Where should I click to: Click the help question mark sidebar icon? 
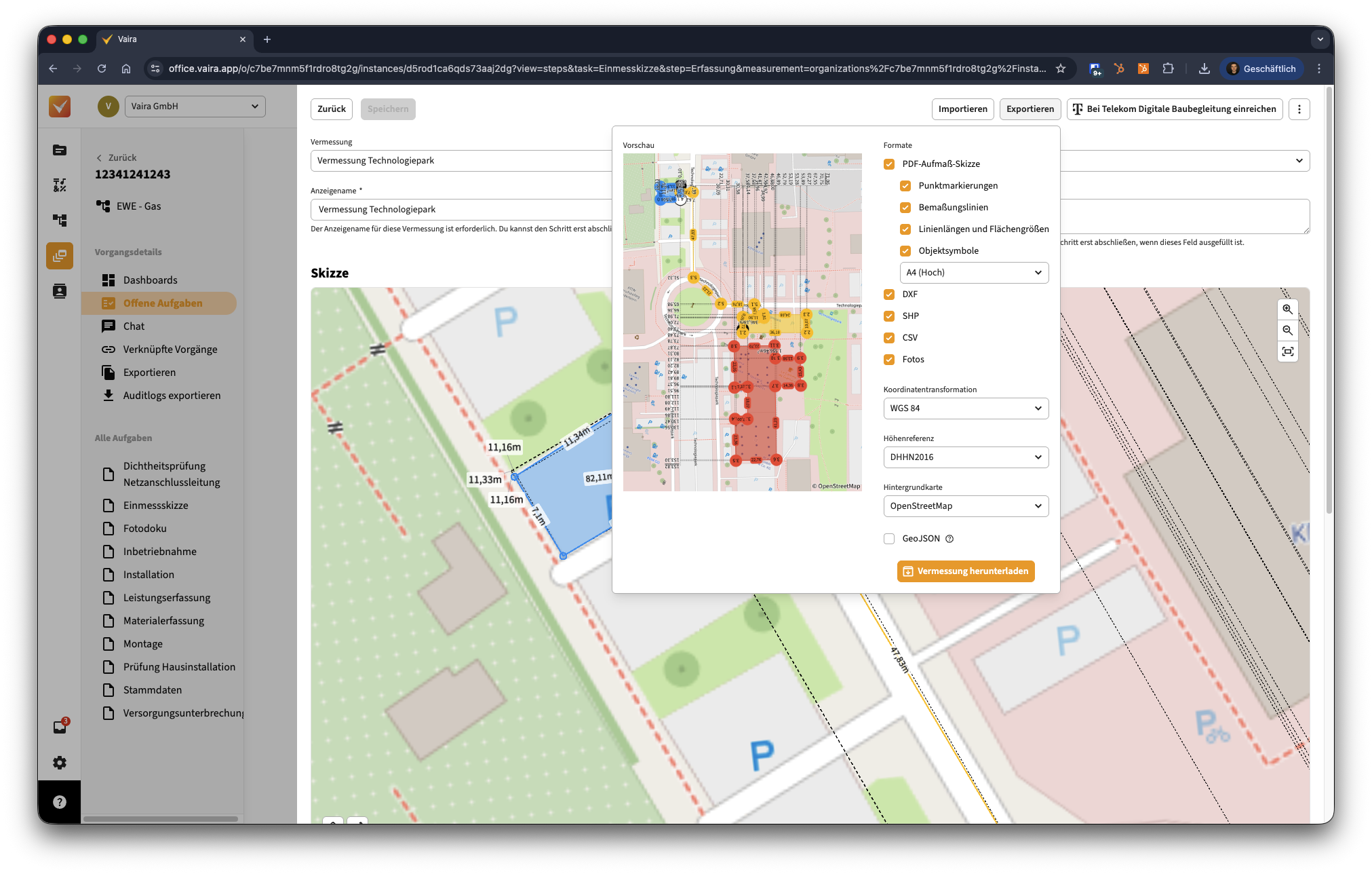pos(60,802)
